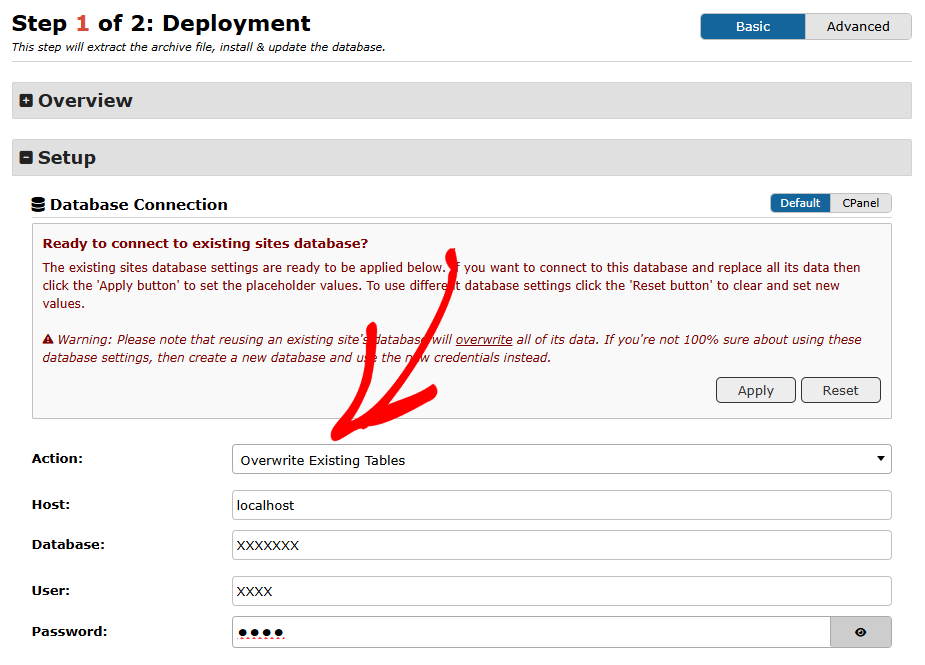Click the underlined overwrite link
Screen dimensions: 925x665
pos(484,340)
